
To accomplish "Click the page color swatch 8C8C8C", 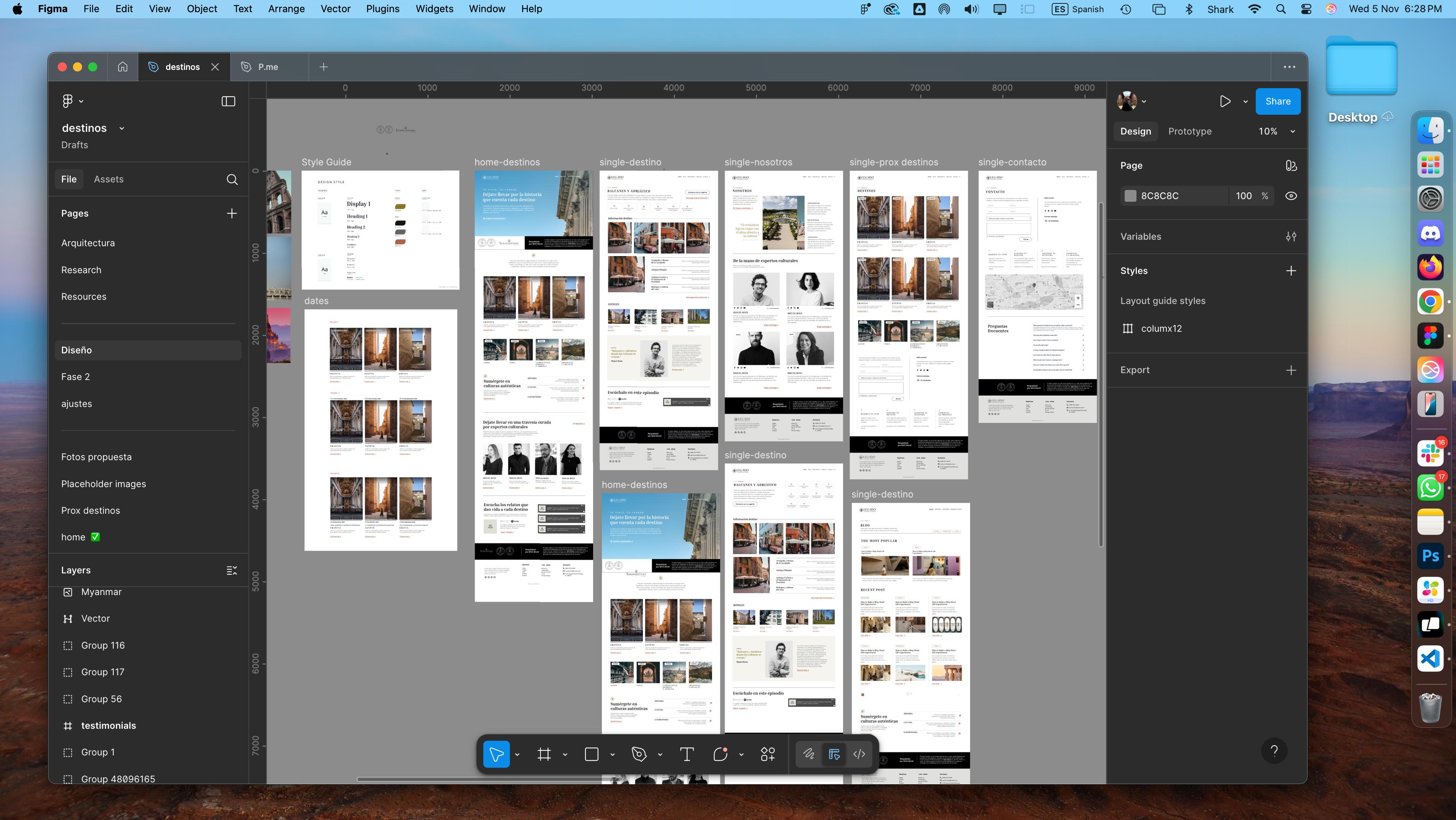I will tap(1130, 196).
